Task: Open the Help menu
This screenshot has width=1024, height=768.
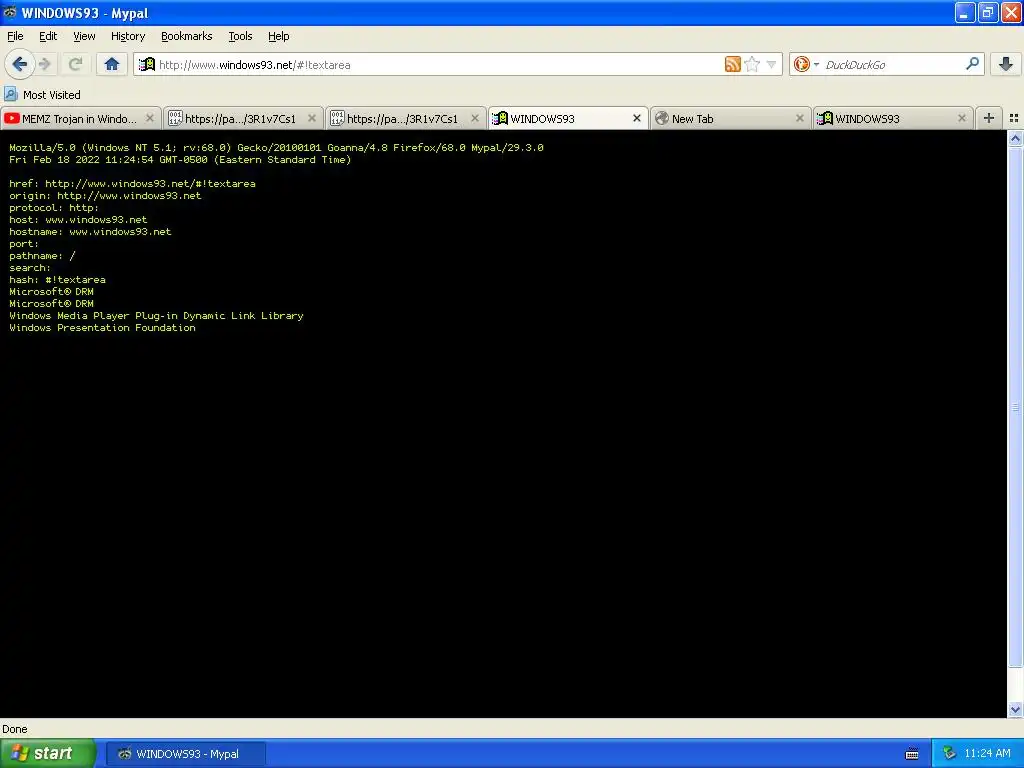Action: coord(278,36)
